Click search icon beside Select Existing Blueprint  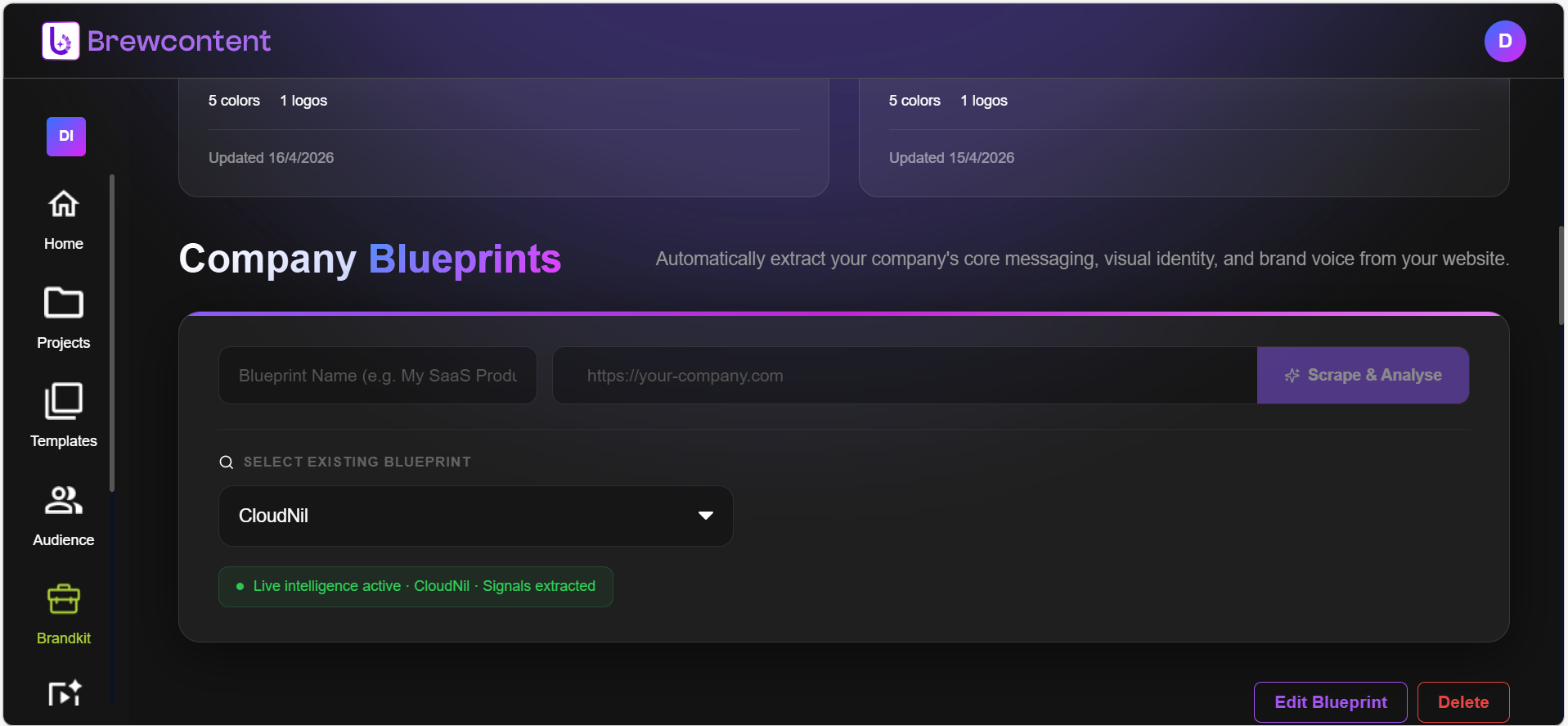tap(227, 462)
